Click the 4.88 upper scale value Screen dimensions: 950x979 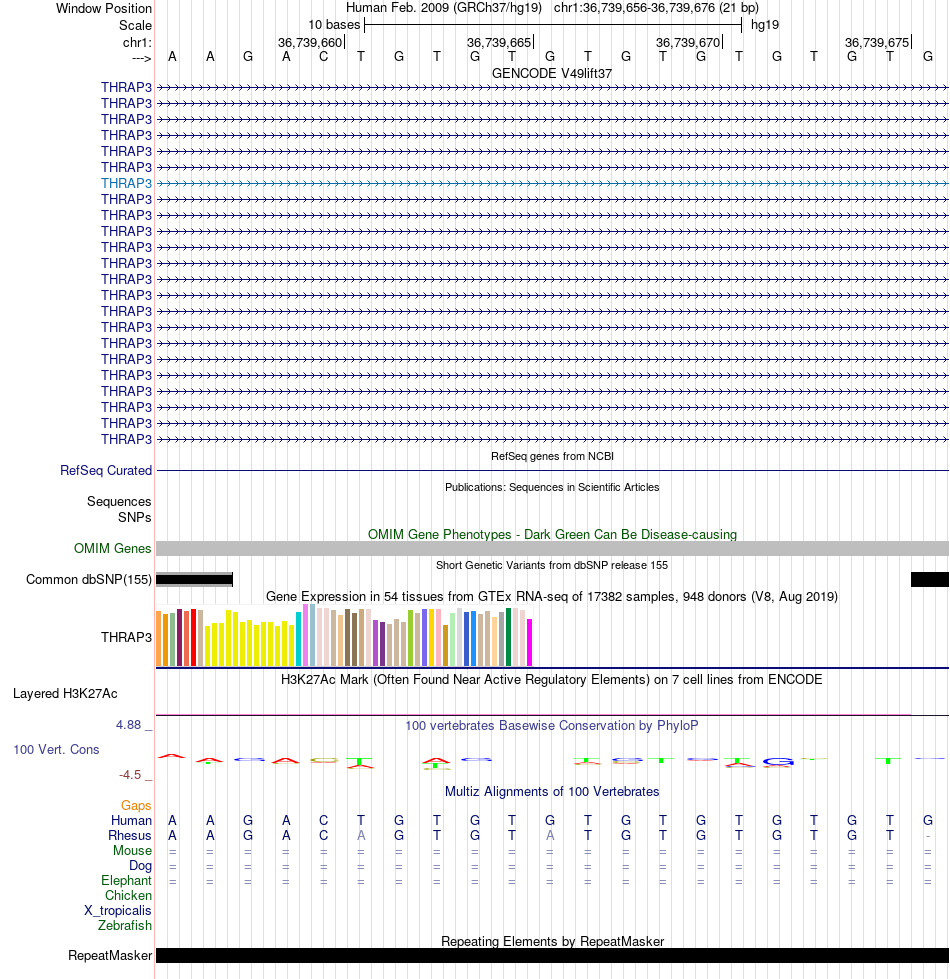(129, 725)
